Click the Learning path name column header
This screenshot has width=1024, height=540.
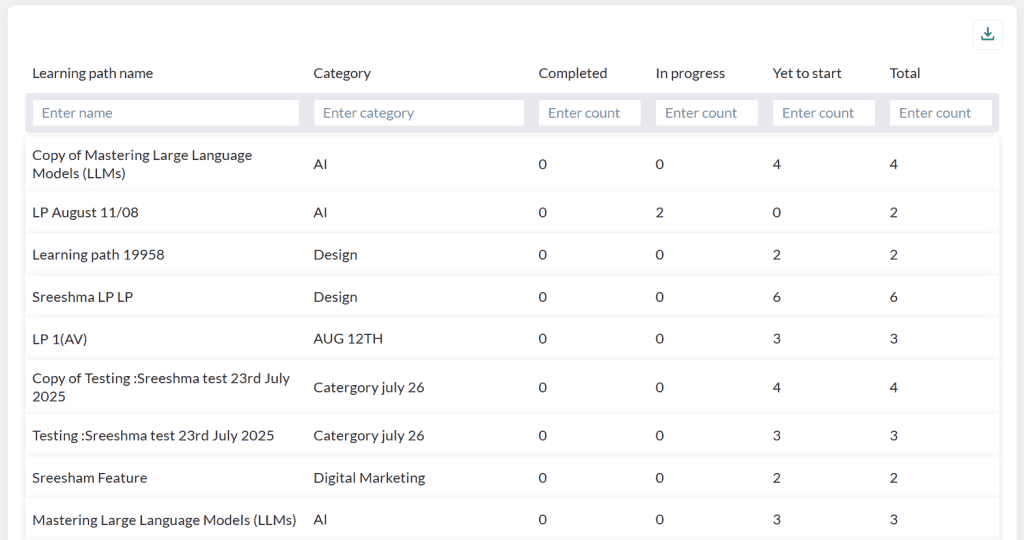(x=93, y=73)
